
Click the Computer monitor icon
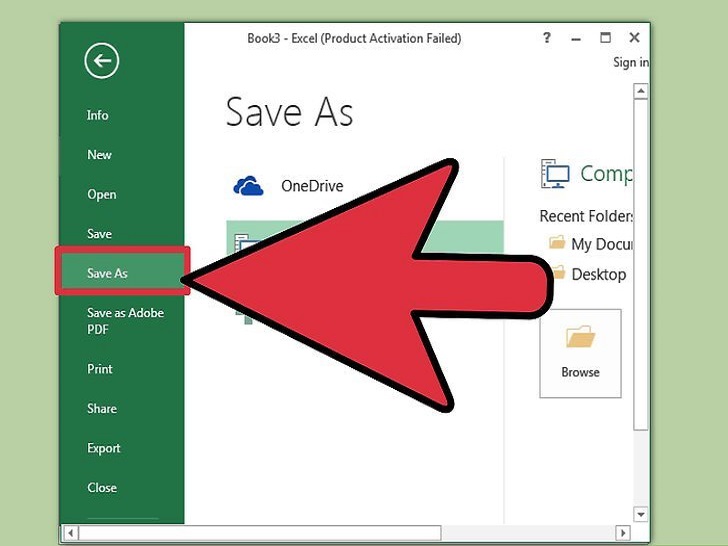pyautogui.click(x=555, y=174)
